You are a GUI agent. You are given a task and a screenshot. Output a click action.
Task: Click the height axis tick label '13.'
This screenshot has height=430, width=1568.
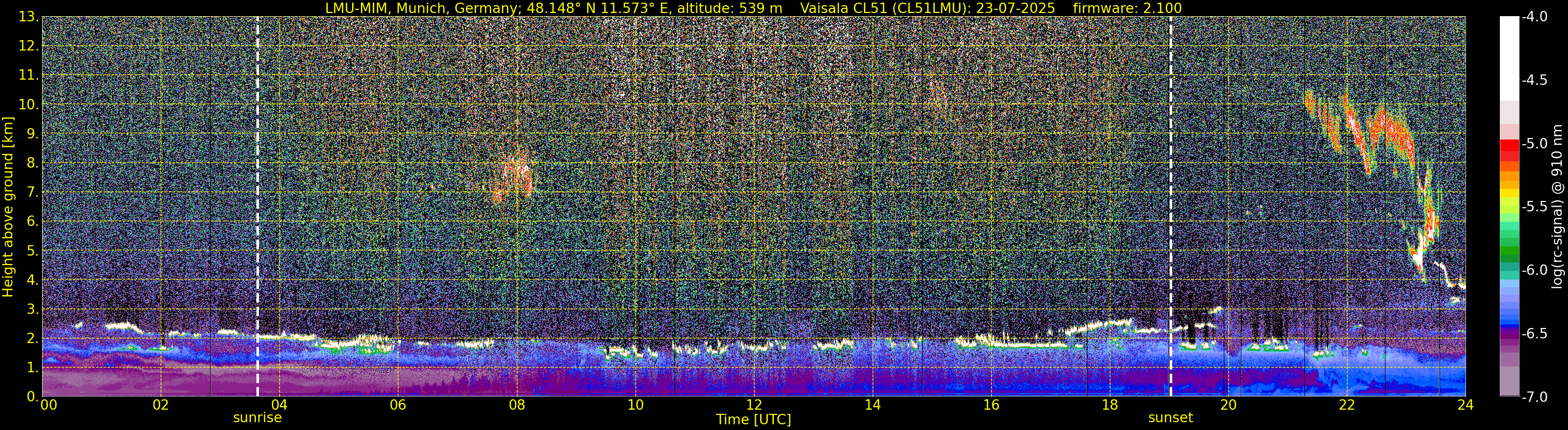[29, 17]
